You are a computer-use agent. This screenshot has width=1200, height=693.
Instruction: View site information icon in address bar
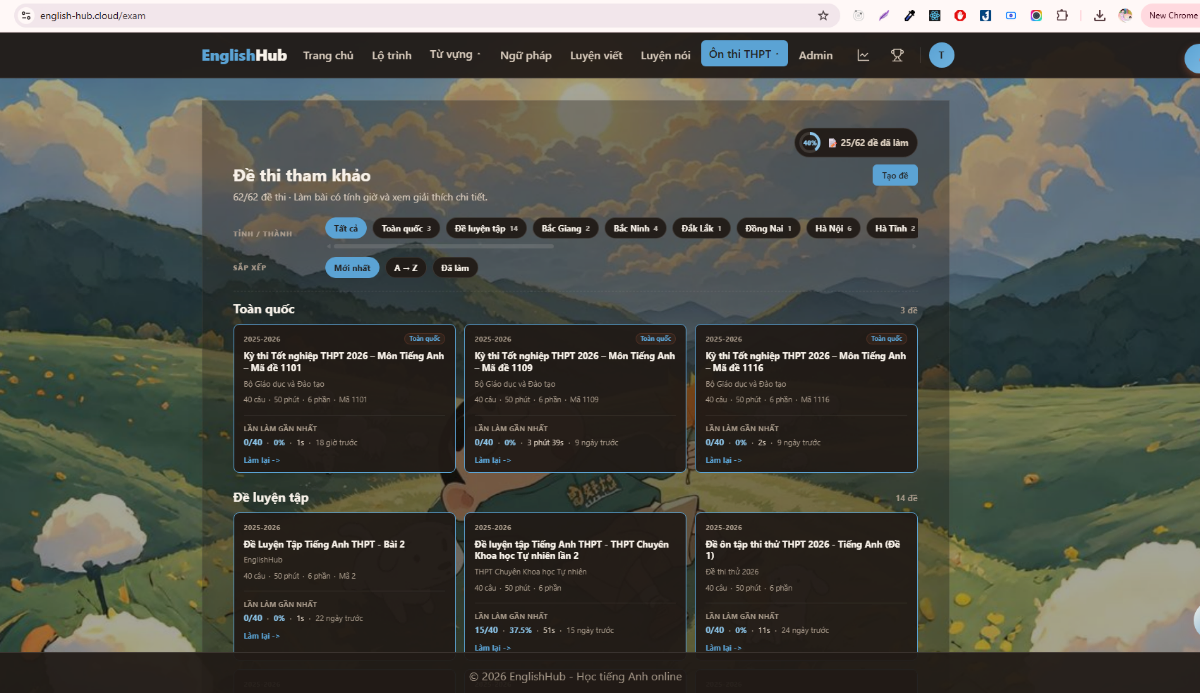[x=26, y=15]
